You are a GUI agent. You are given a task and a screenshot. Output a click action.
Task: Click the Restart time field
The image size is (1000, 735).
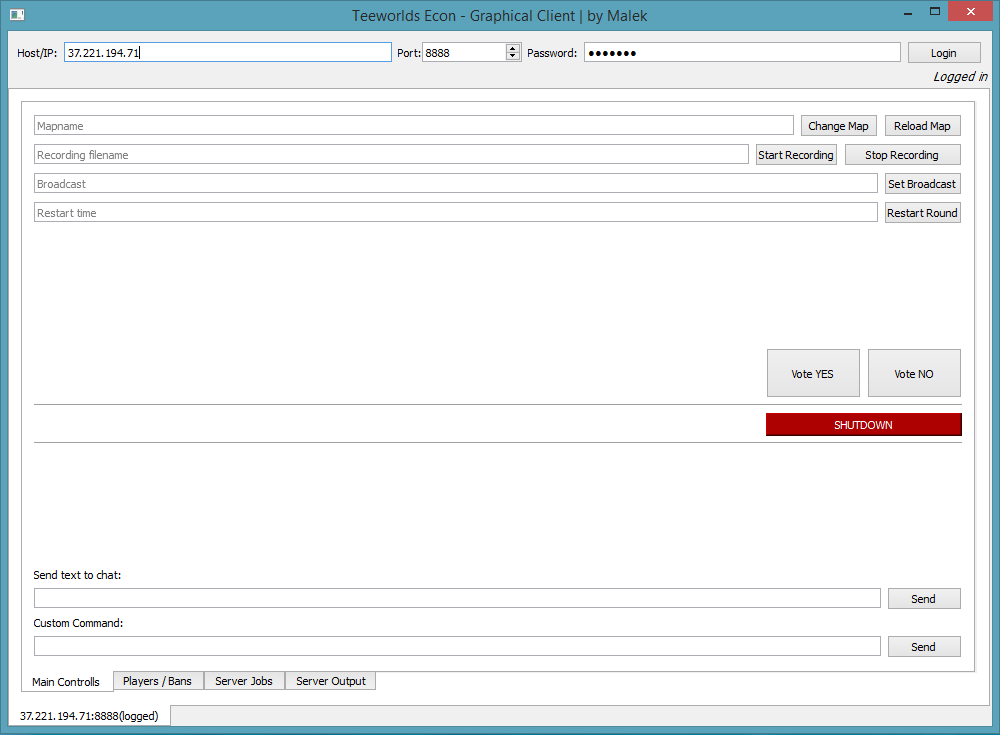(455, 212)
